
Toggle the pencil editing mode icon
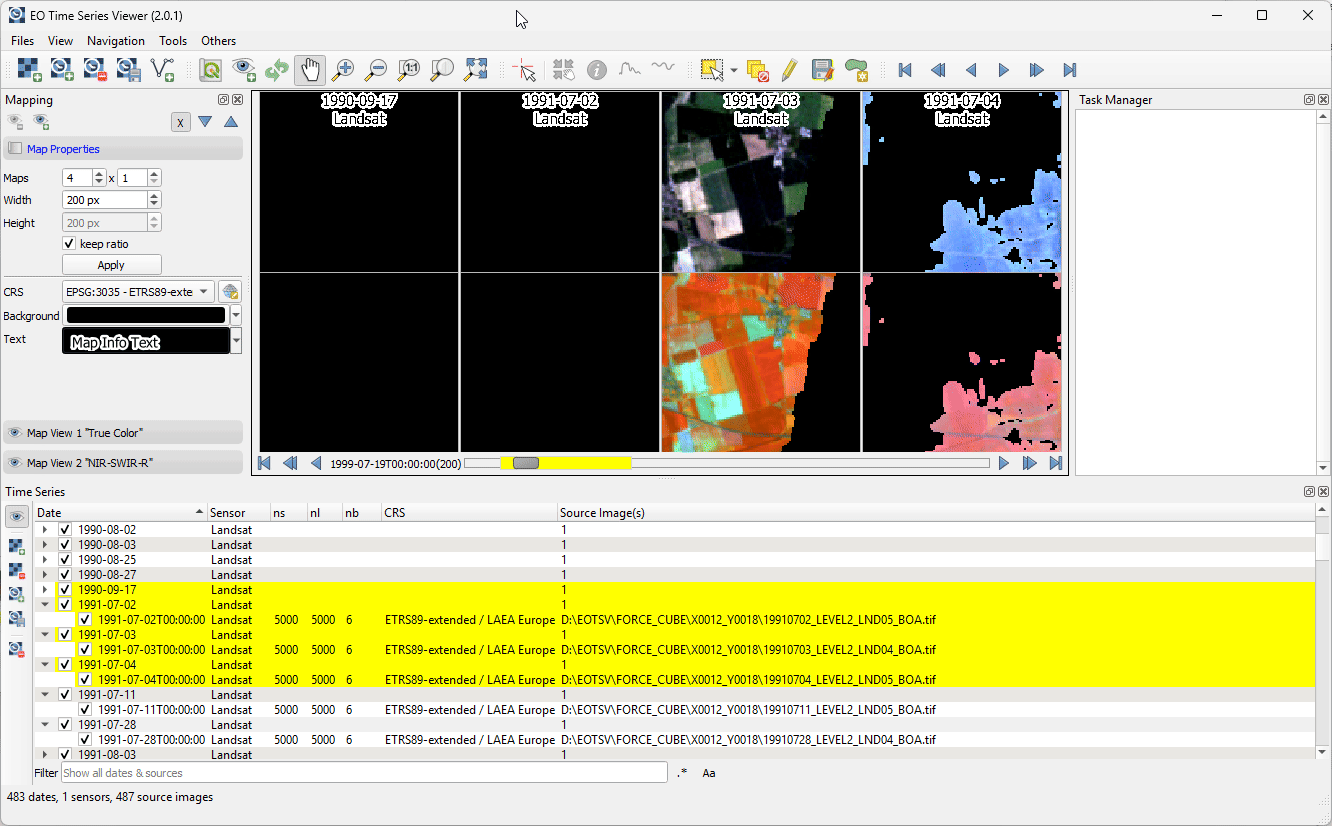coord(789,69)
